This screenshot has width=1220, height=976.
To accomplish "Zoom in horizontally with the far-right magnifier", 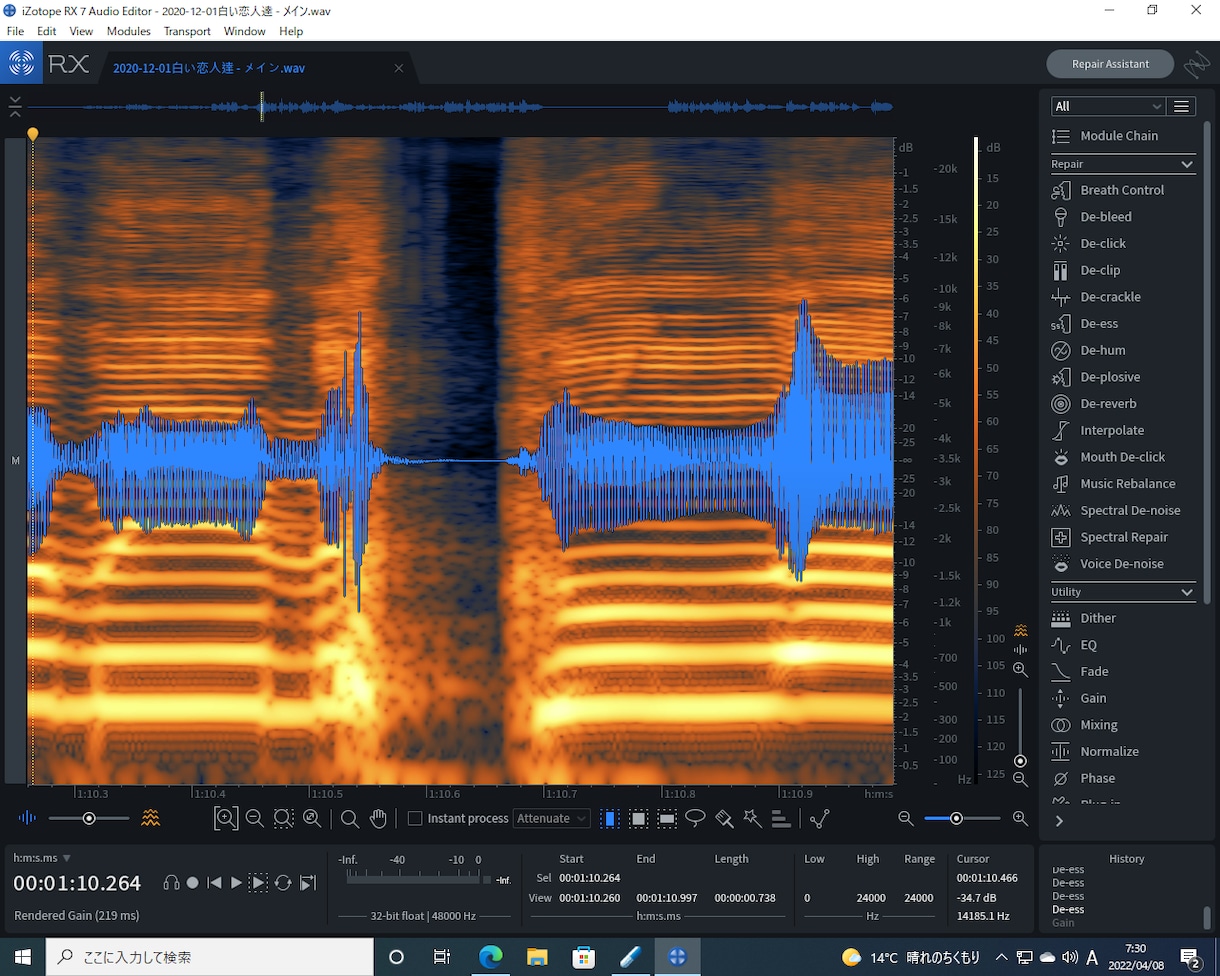I will point(1020,818).
